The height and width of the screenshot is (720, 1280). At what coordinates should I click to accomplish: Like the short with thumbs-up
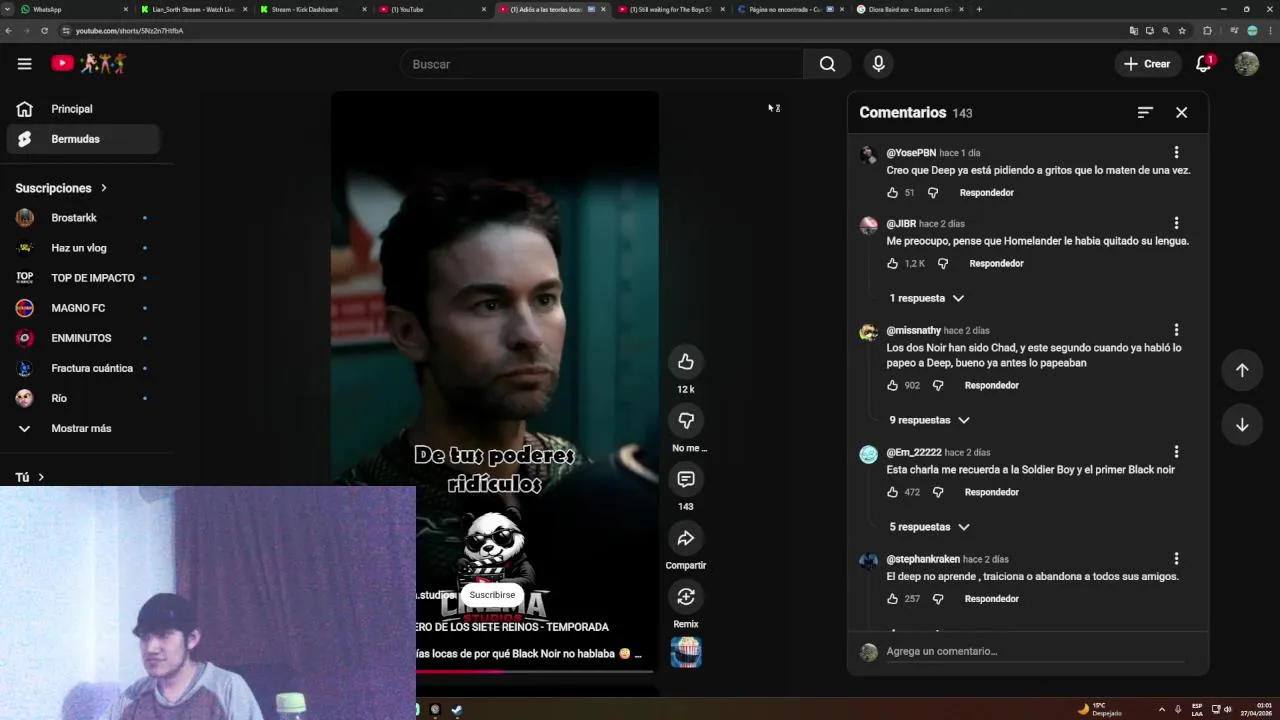coord(686,361)
